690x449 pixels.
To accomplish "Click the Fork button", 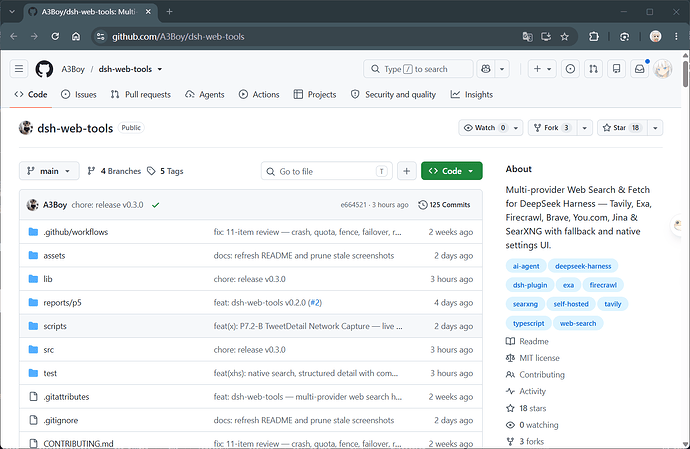I will 553,128.
